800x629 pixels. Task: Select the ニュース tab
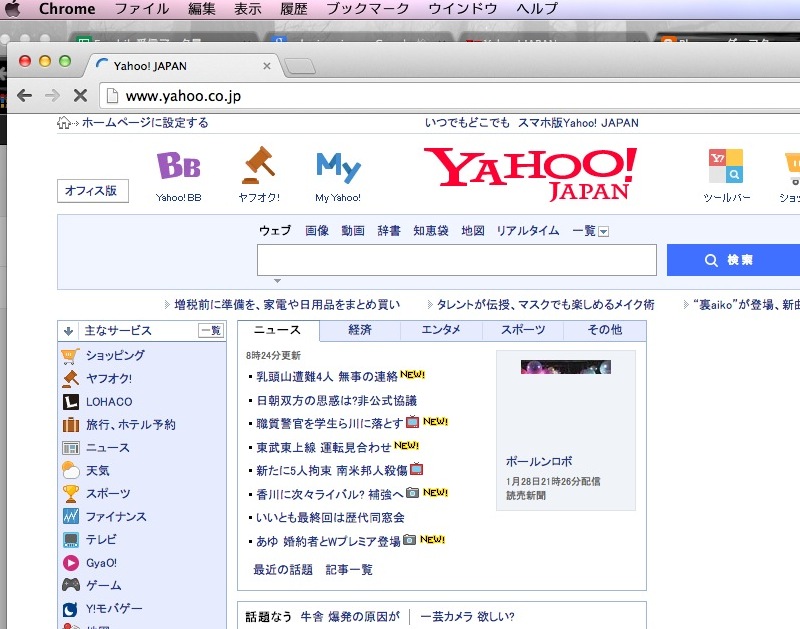click(279, 330)
